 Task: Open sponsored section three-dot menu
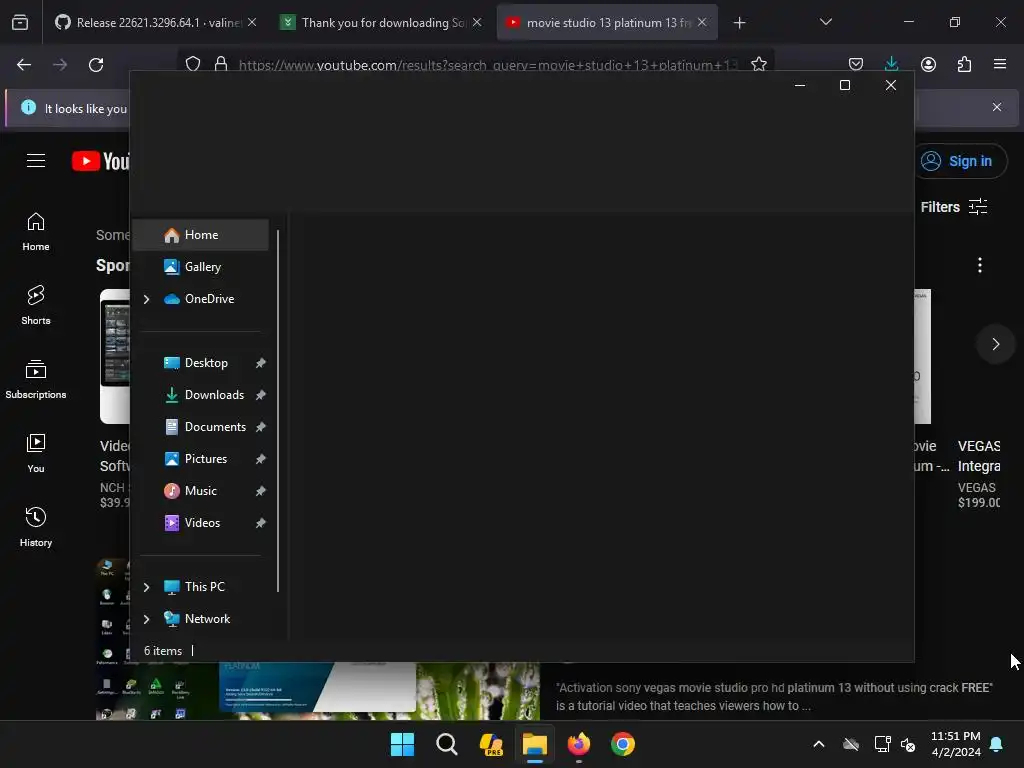pyautogui.click(x=980, y=265)
